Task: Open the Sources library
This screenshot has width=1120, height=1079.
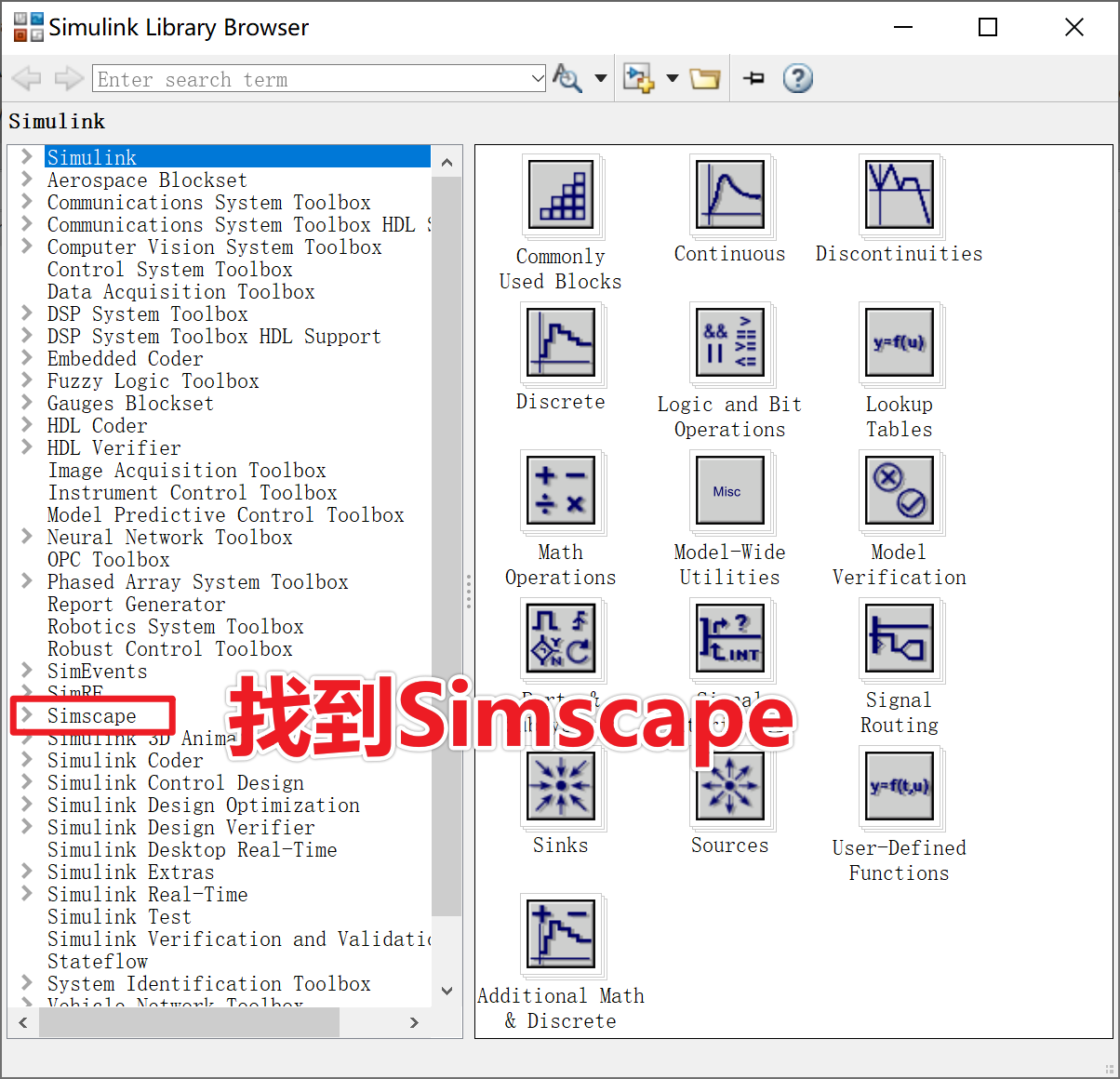Action: 729,787
